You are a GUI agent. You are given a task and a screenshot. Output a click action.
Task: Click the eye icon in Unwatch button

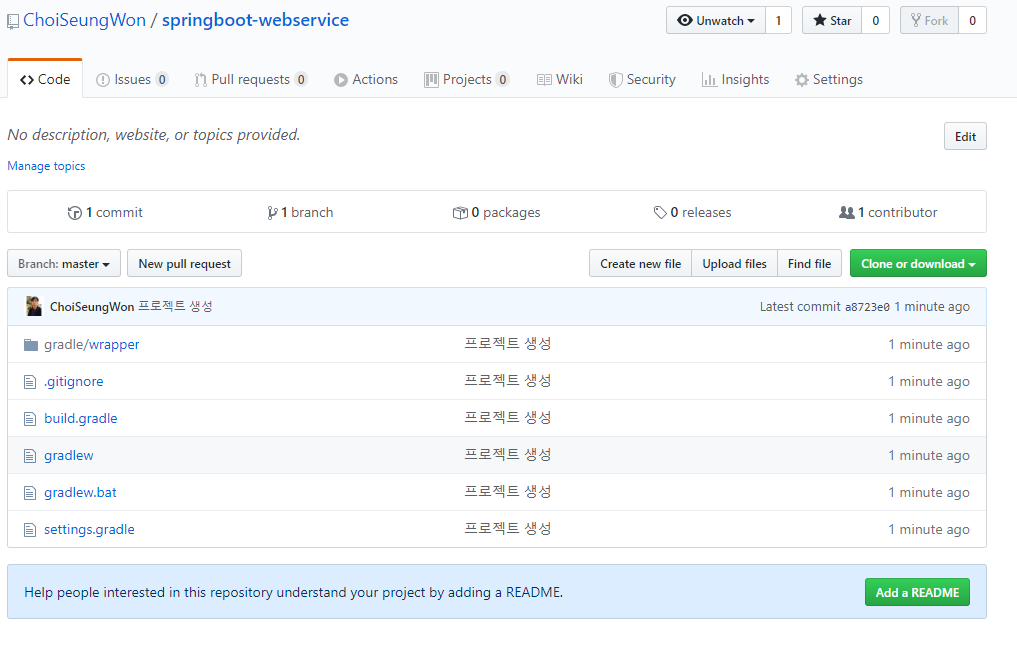684,20
